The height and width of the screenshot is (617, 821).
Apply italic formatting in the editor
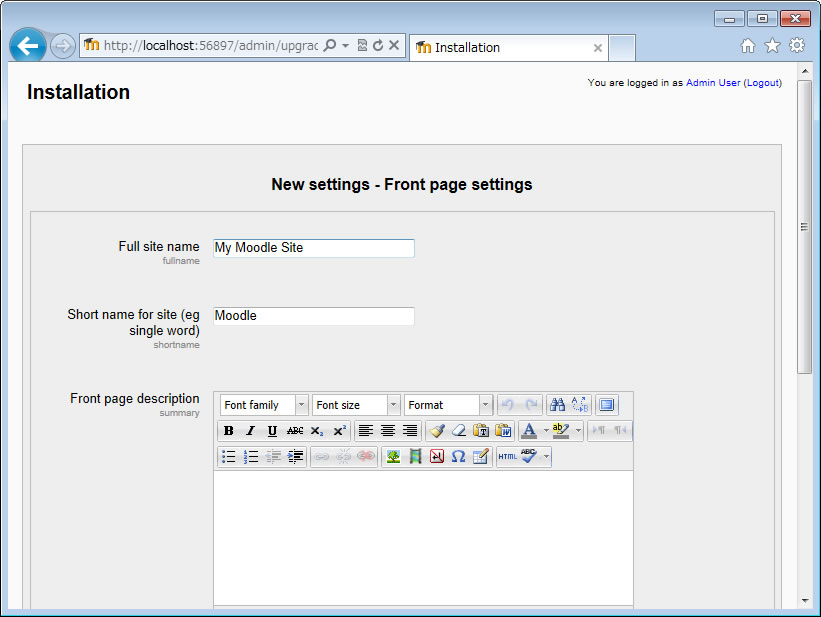point(250,431)
